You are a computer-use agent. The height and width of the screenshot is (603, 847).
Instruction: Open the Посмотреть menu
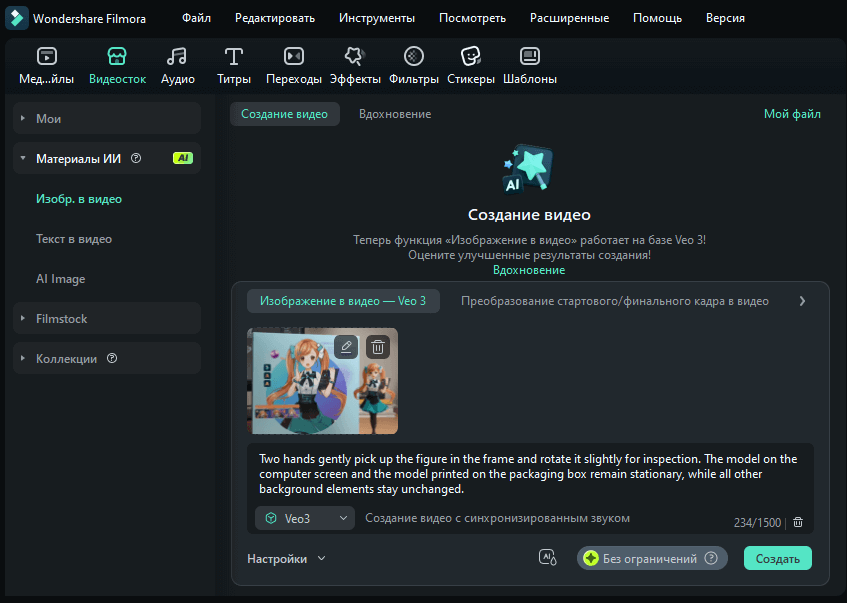(472, 18)
